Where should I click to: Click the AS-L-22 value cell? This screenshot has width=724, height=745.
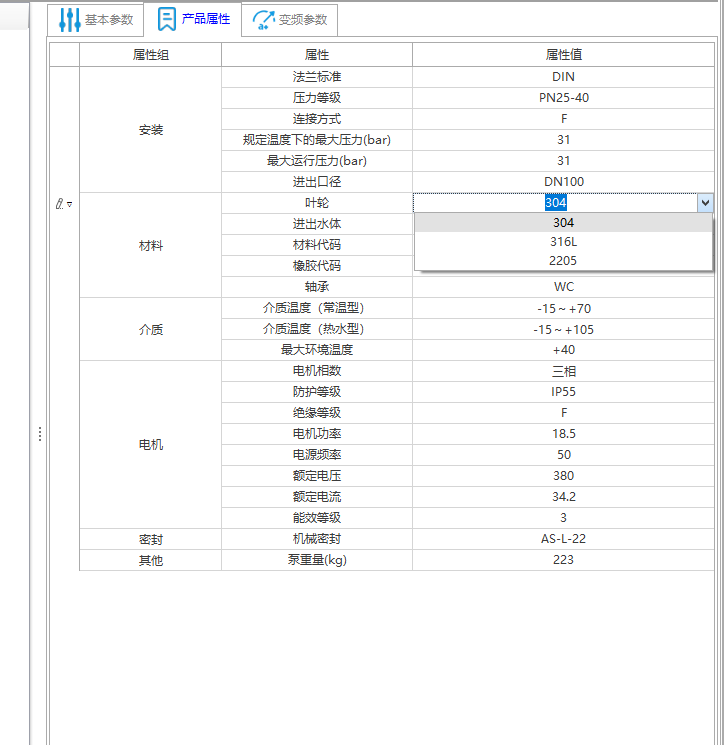point(563,539)
